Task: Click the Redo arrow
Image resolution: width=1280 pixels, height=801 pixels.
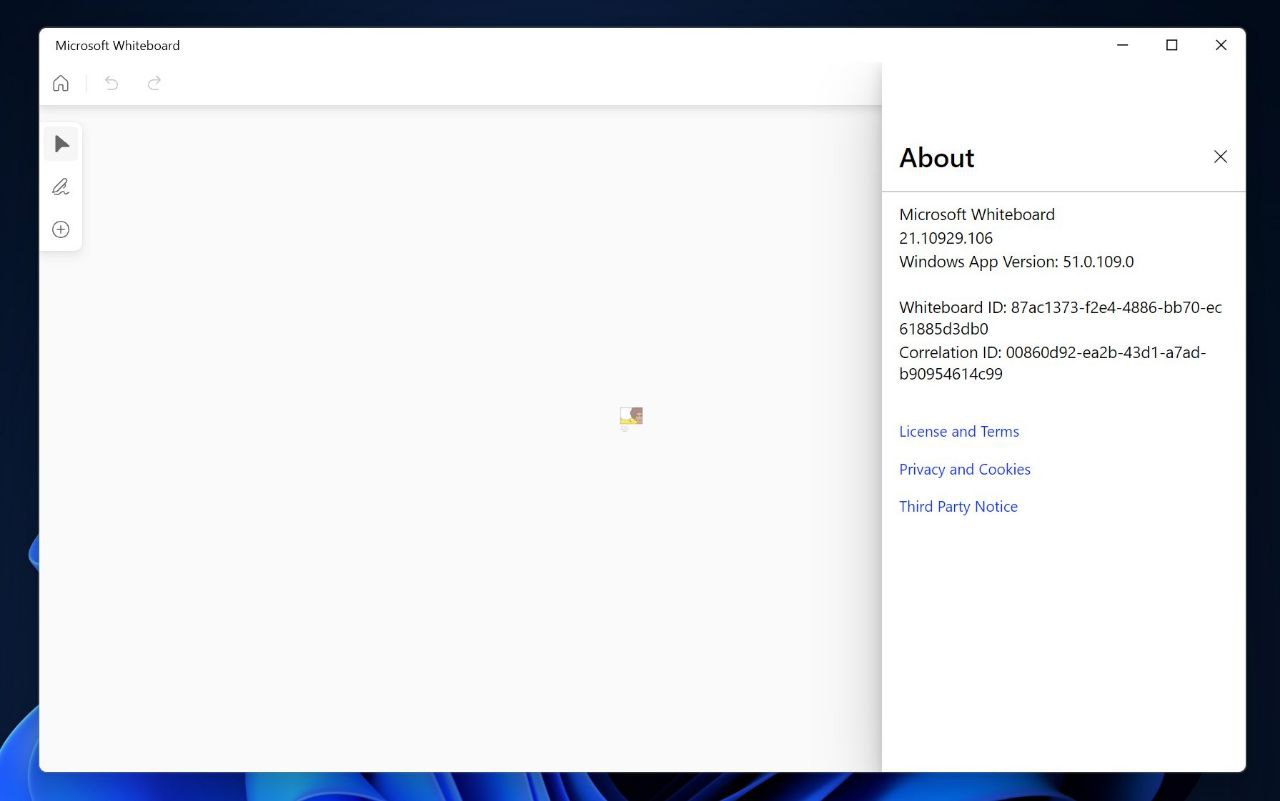Action: point(154,83)
